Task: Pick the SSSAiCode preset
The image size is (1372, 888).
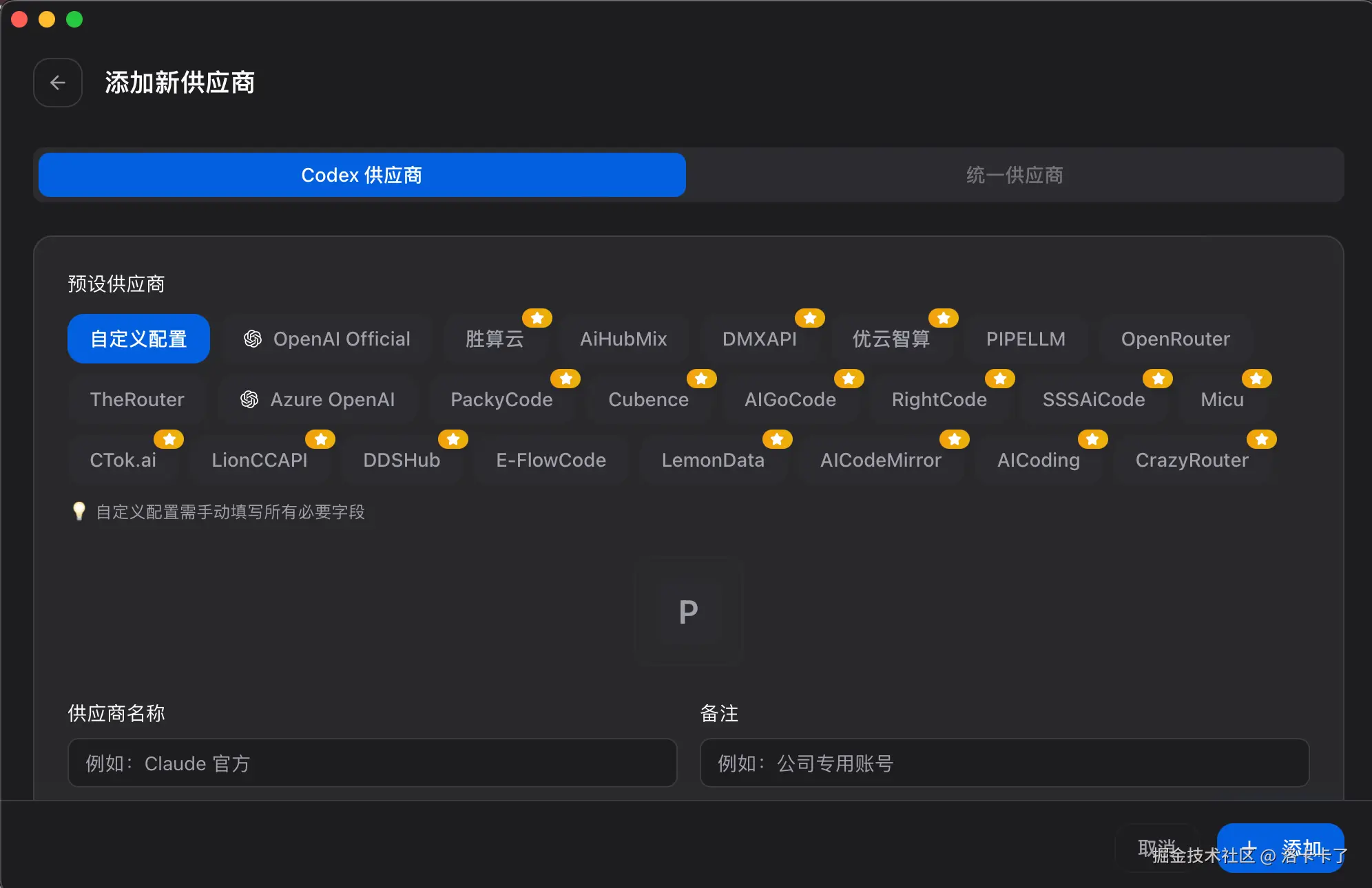Action: (1094, 399)
